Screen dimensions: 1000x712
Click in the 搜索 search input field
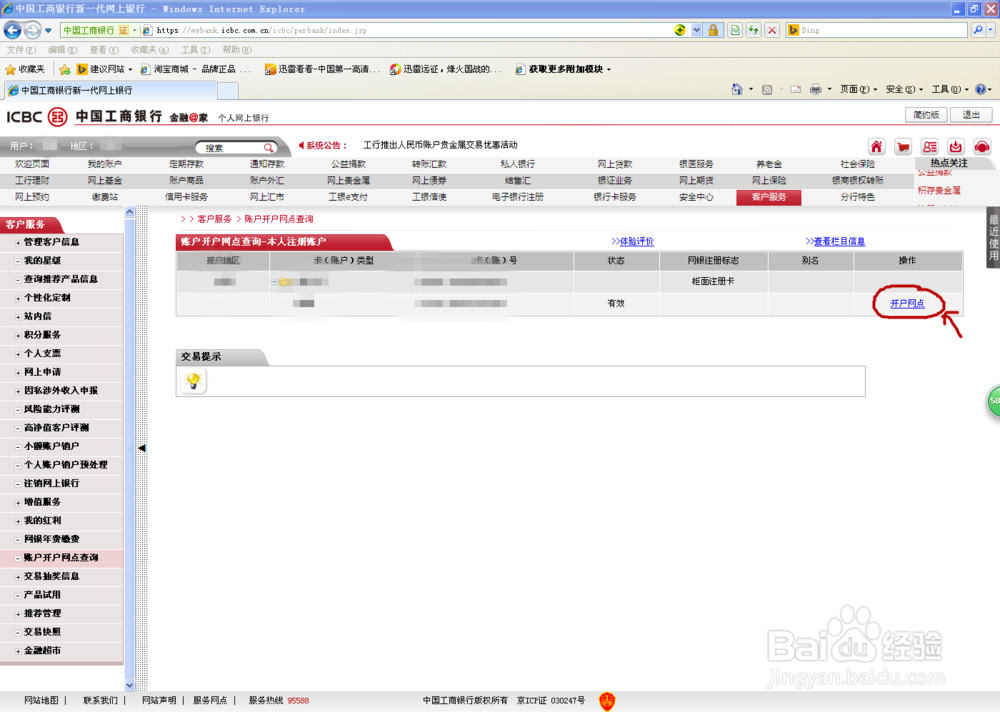231,148
